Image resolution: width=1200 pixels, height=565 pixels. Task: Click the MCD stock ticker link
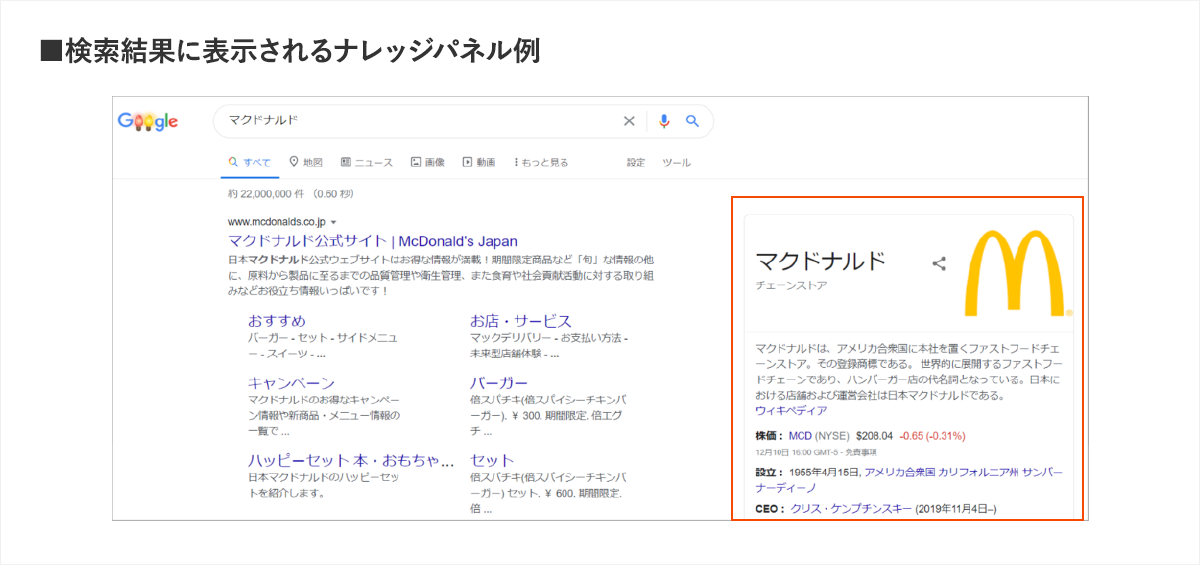800,436
